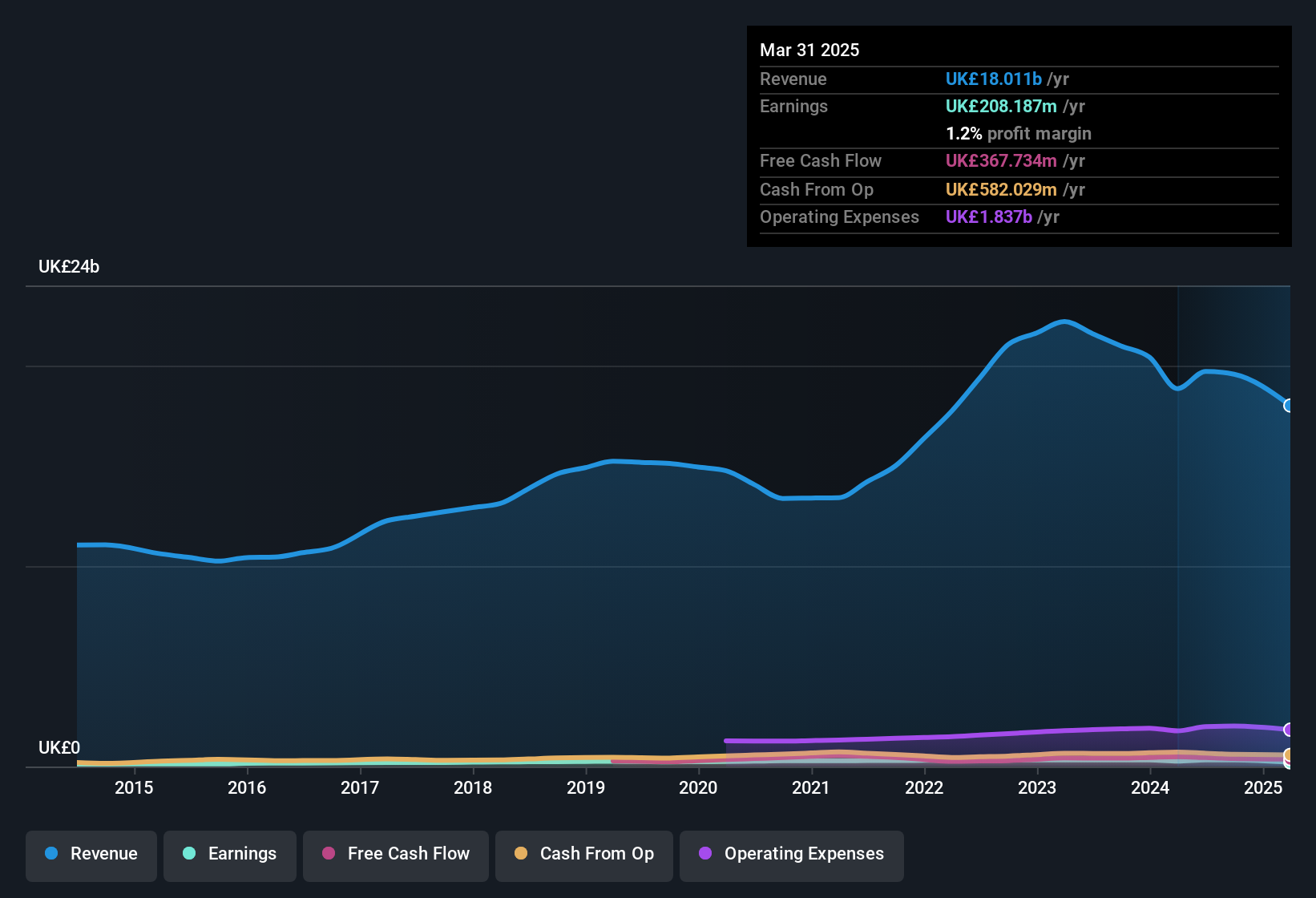The width and height of the screenshot is (1316, 898).
Task: Click the 2017 x-axis label
Action: [x=360, y=787]
